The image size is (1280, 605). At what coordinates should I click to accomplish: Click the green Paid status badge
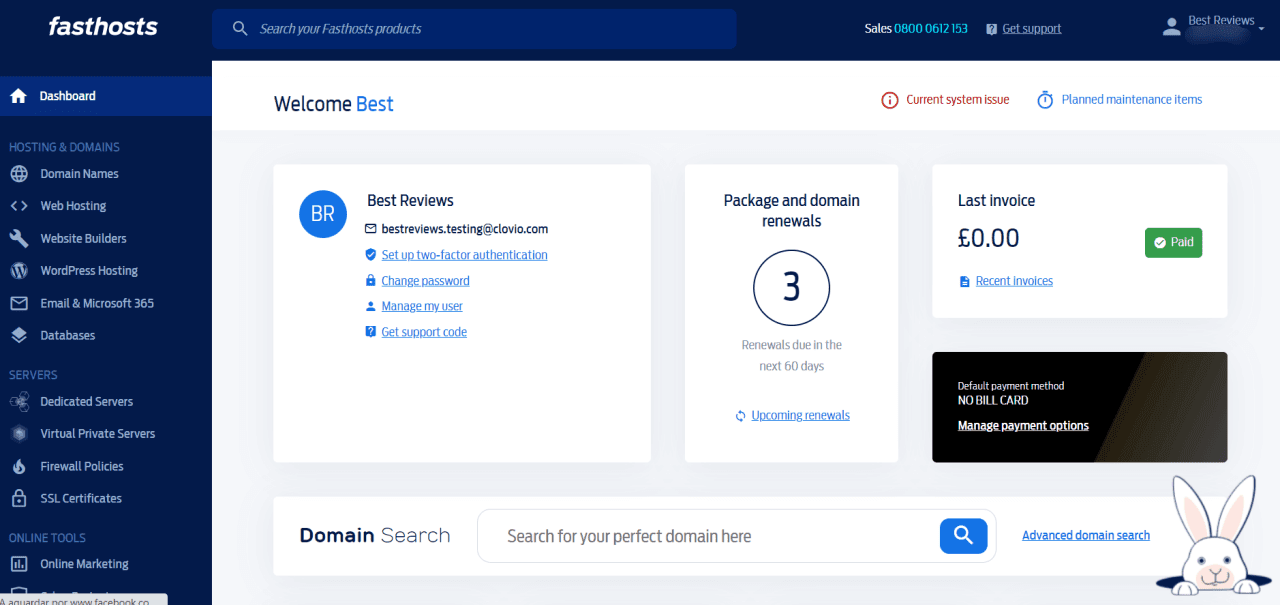(1173, 243)
